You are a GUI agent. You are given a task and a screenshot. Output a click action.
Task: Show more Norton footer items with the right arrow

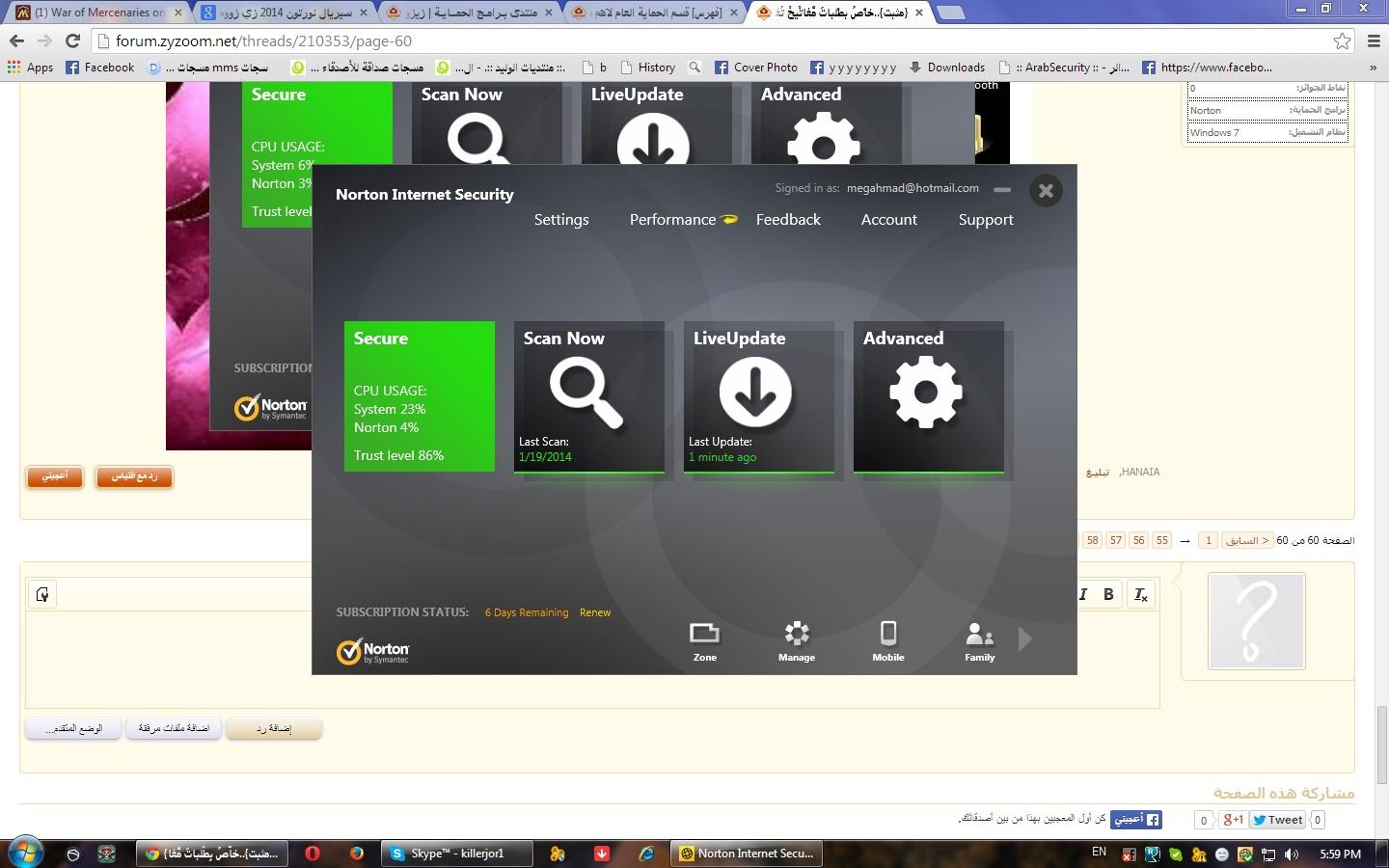[1025, 638]
